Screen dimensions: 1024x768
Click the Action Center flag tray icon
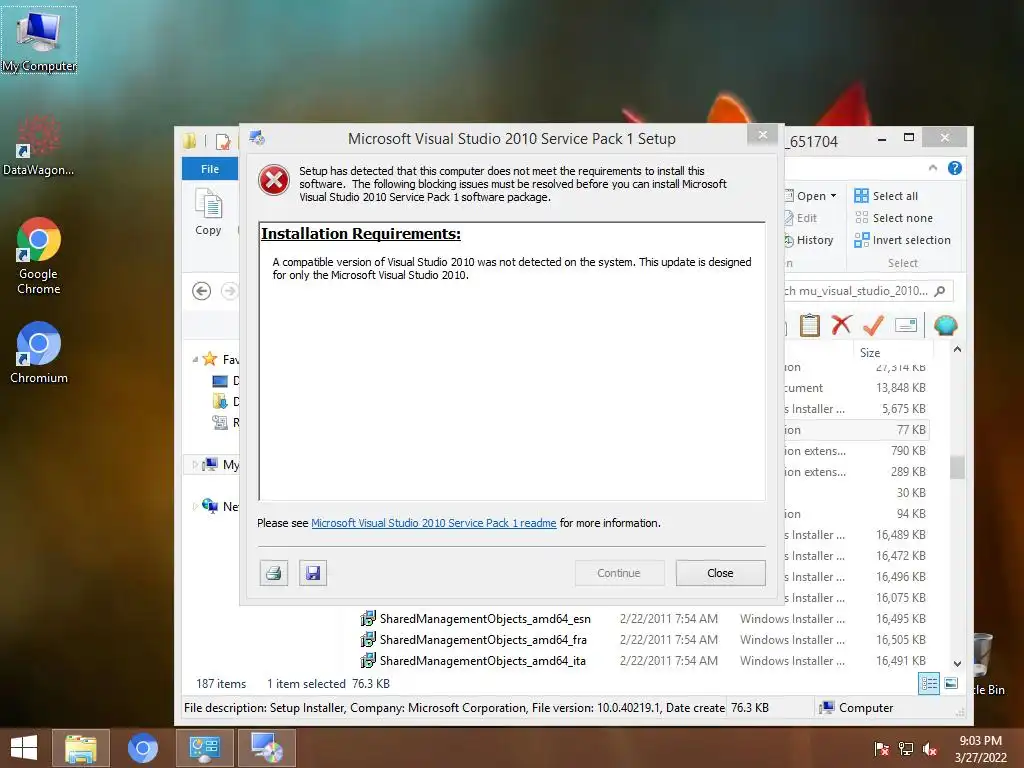882,749
